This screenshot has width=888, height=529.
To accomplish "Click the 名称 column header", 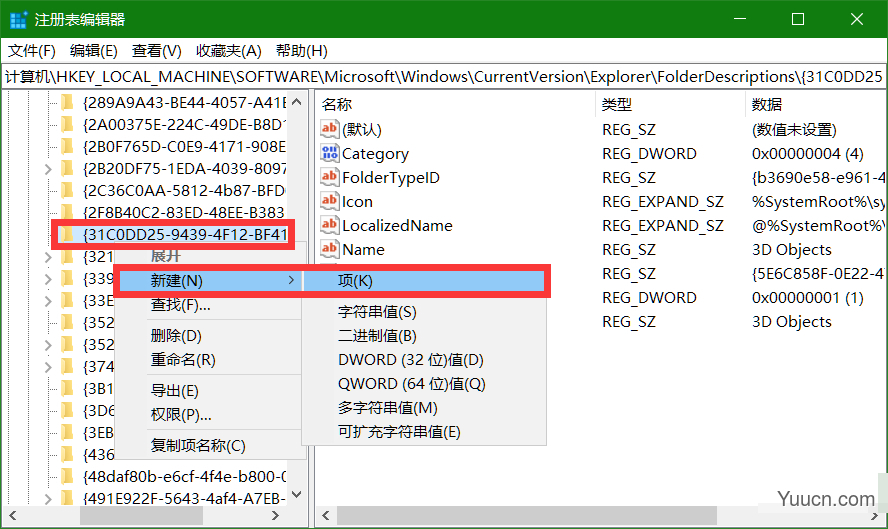I will point(338,104).
